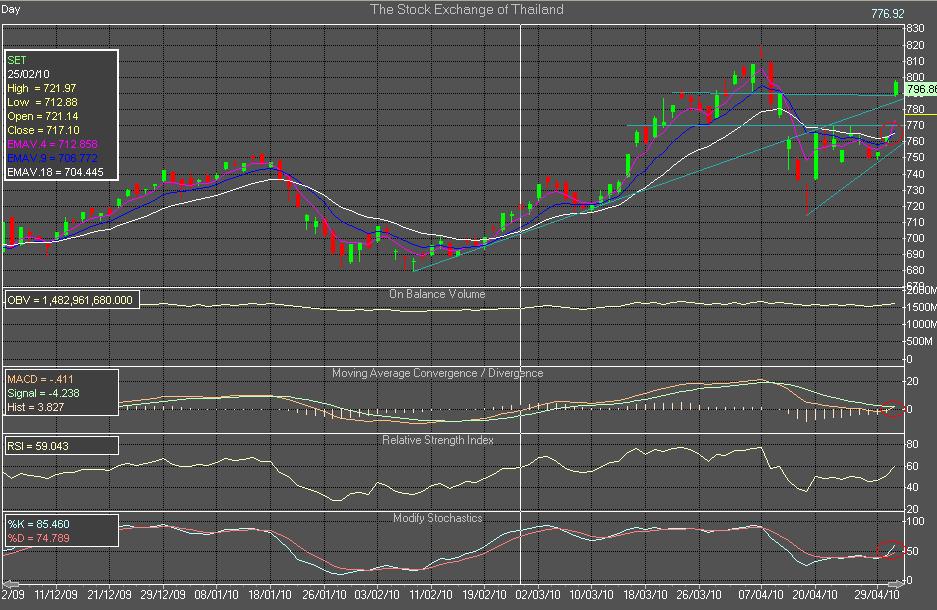Click the 03/02/10 date axis label

[x=376, y=595]
